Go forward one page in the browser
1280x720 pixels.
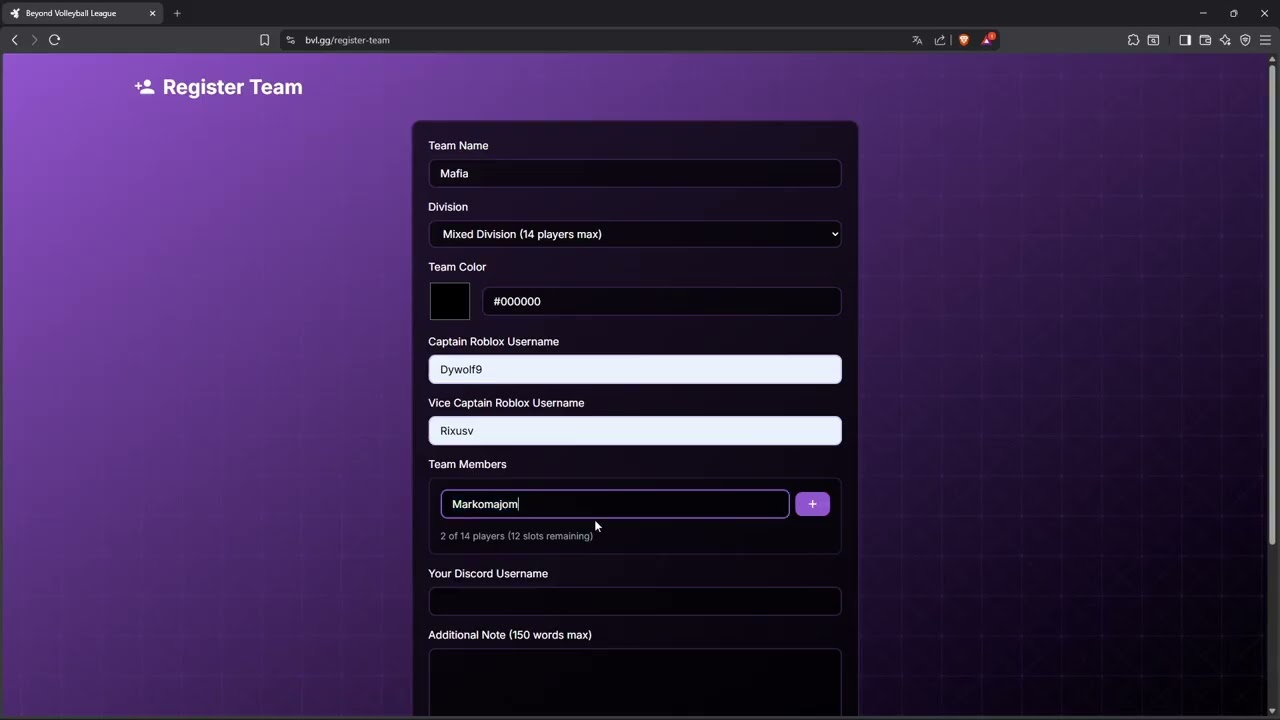tap(34, 40)
